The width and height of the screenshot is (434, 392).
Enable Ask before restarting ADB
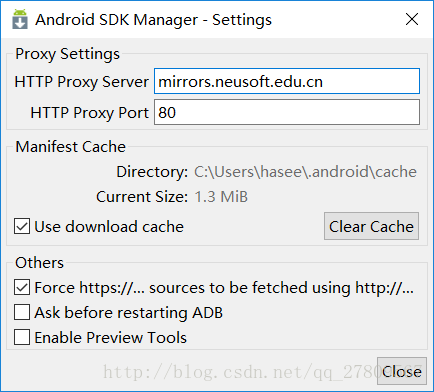tap(22, 313)
